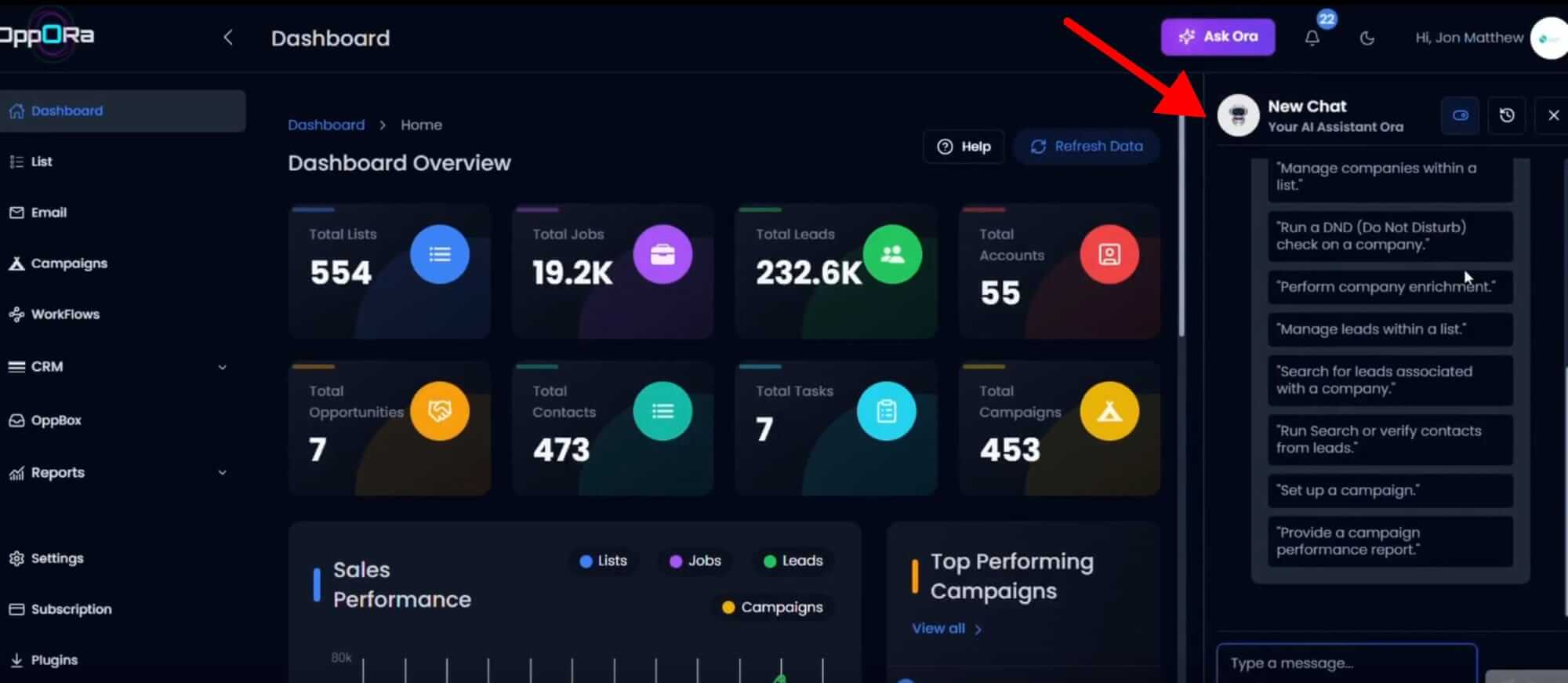Click the Type a message input field
This screenshot has height=683, width=1568.
tap(1346, 663)
